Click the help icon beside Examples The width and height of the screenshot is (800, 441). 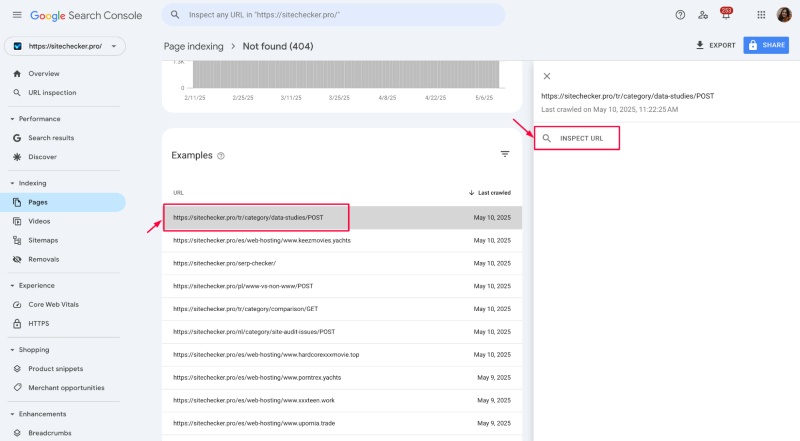click(221, 156)
